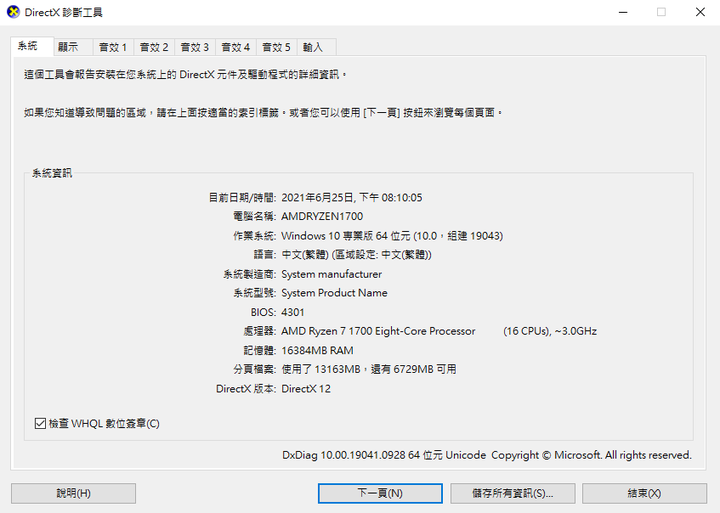Go to next page with 下一頁(N)
This screenshot has height=513, width=720.
380,493
